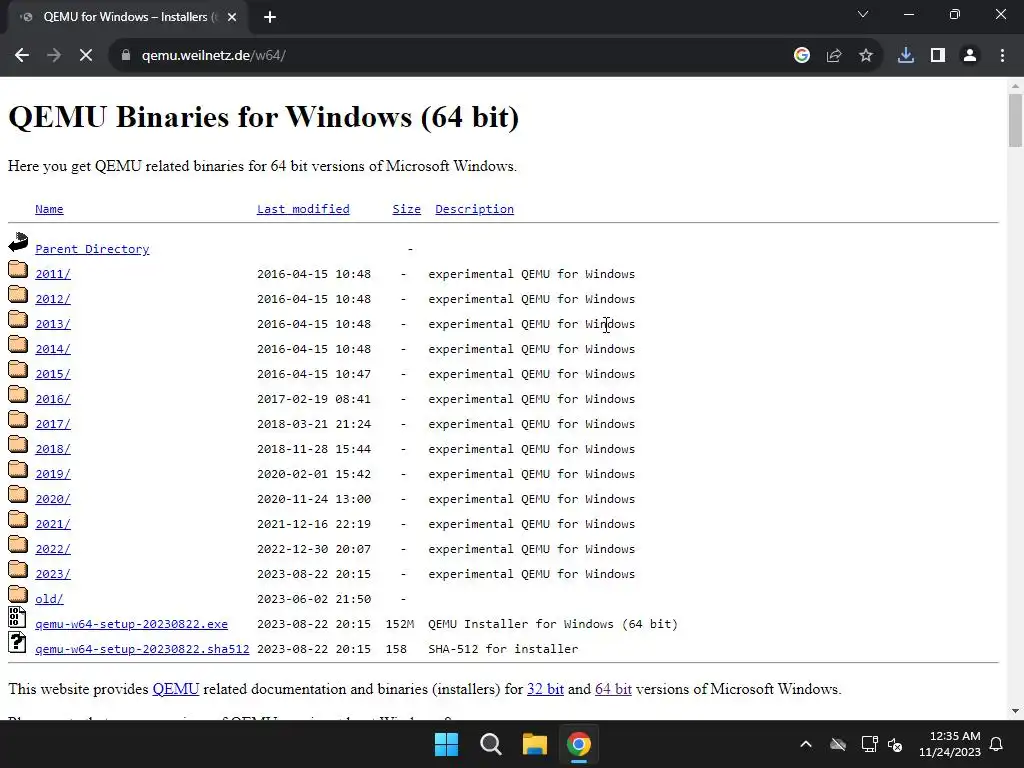1024x768 pixels.
Task: Open the OneDrive tray icon
Action: click(838, 744)
